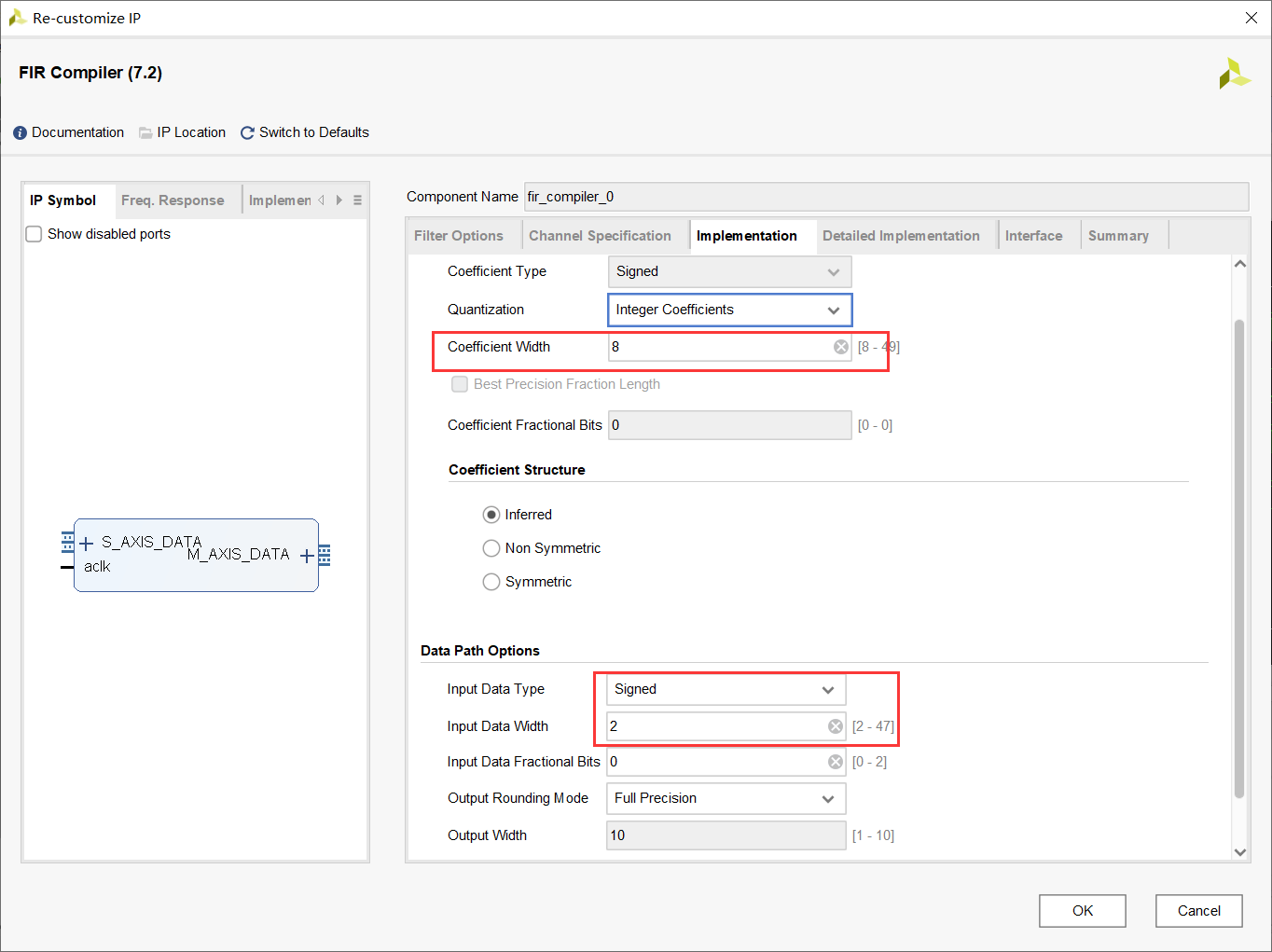The height and width of the screenshot is (952, 1272).
Task: Expand the M_AXIS_DATA port plus icon
Action: point(307,556)
